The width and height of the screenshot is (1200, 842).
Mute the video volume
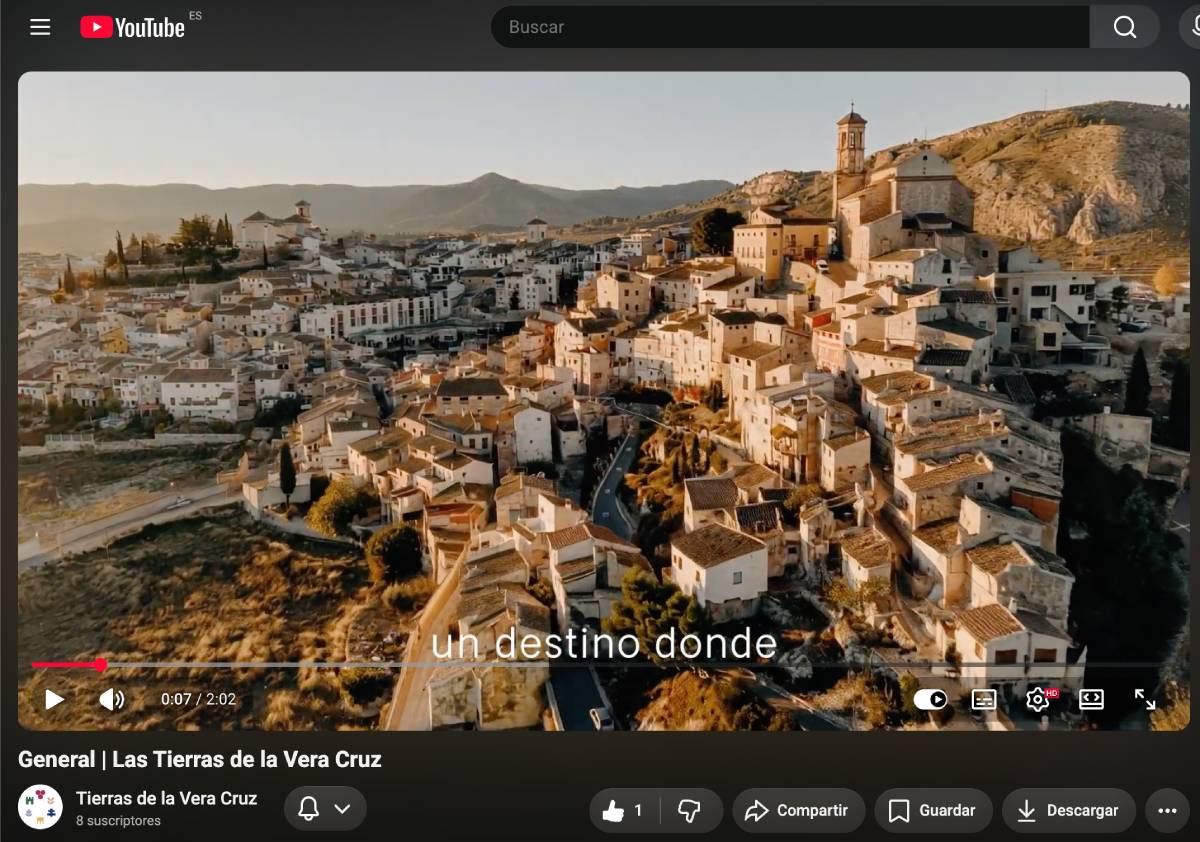[x=112, y=699]
